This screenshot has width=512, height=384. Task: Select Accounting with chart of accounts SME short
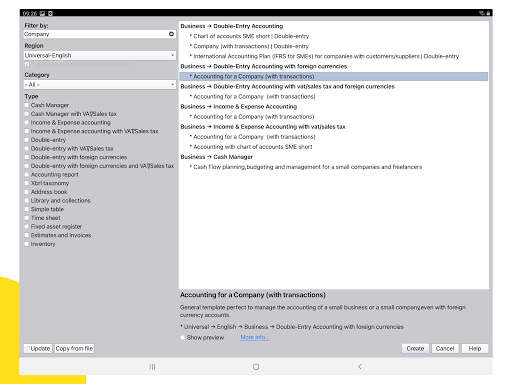[253, 147]
